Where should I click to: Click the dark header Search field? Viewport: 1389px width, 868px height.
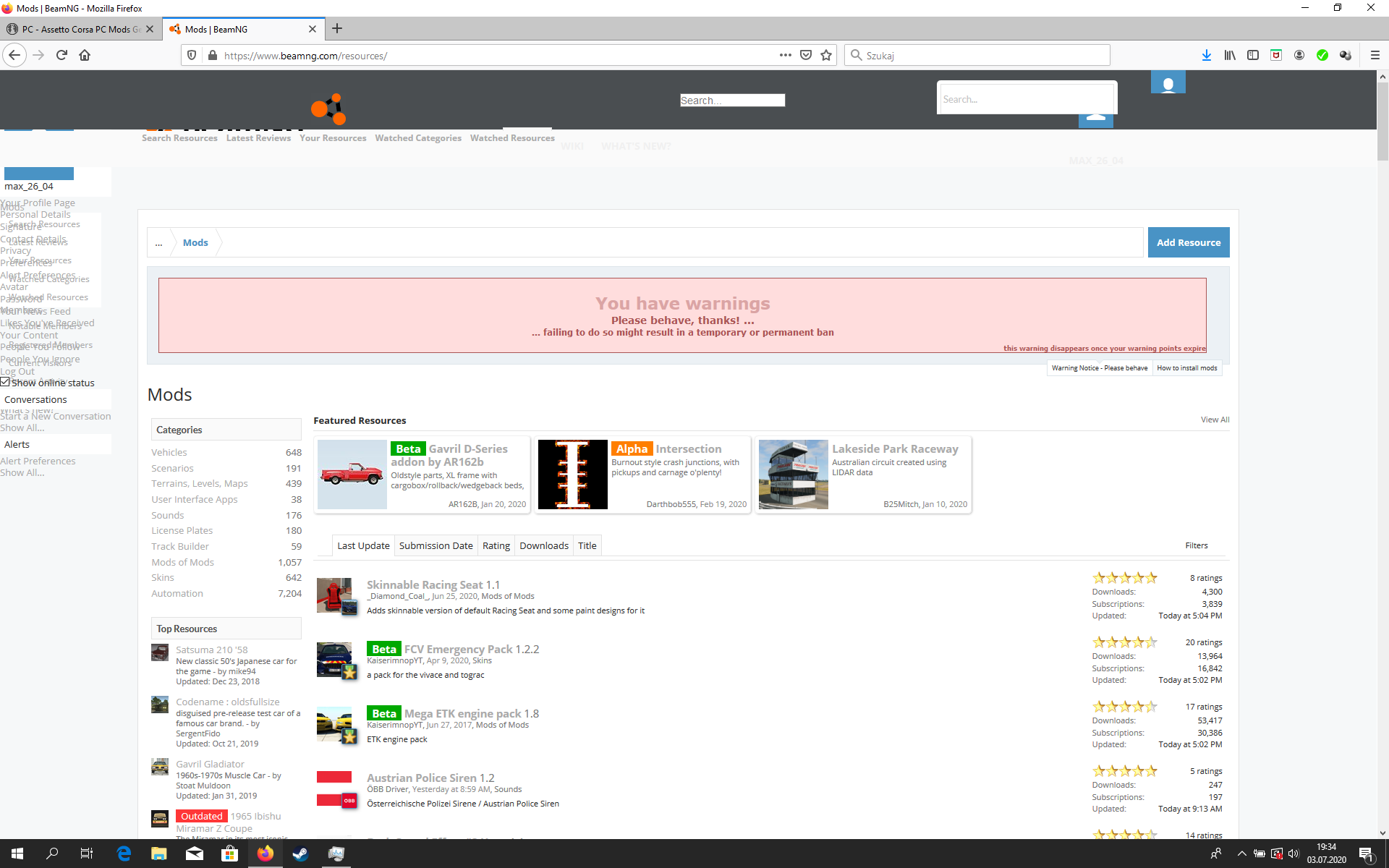[x=732, y=101]
